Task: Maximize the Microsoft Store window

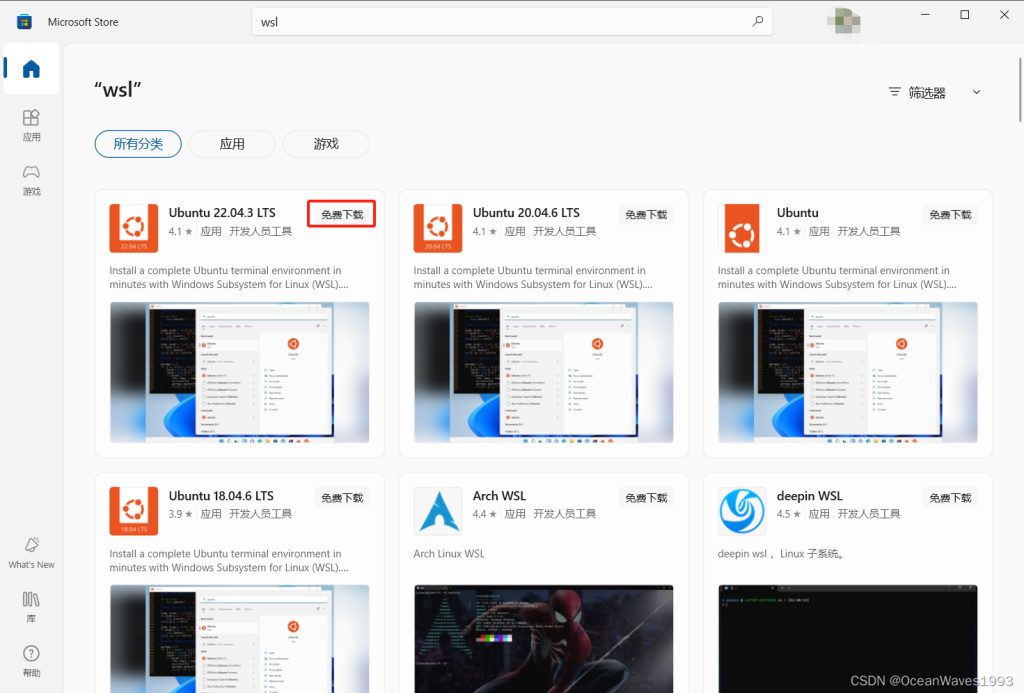Action: click(x=965, y=14)
